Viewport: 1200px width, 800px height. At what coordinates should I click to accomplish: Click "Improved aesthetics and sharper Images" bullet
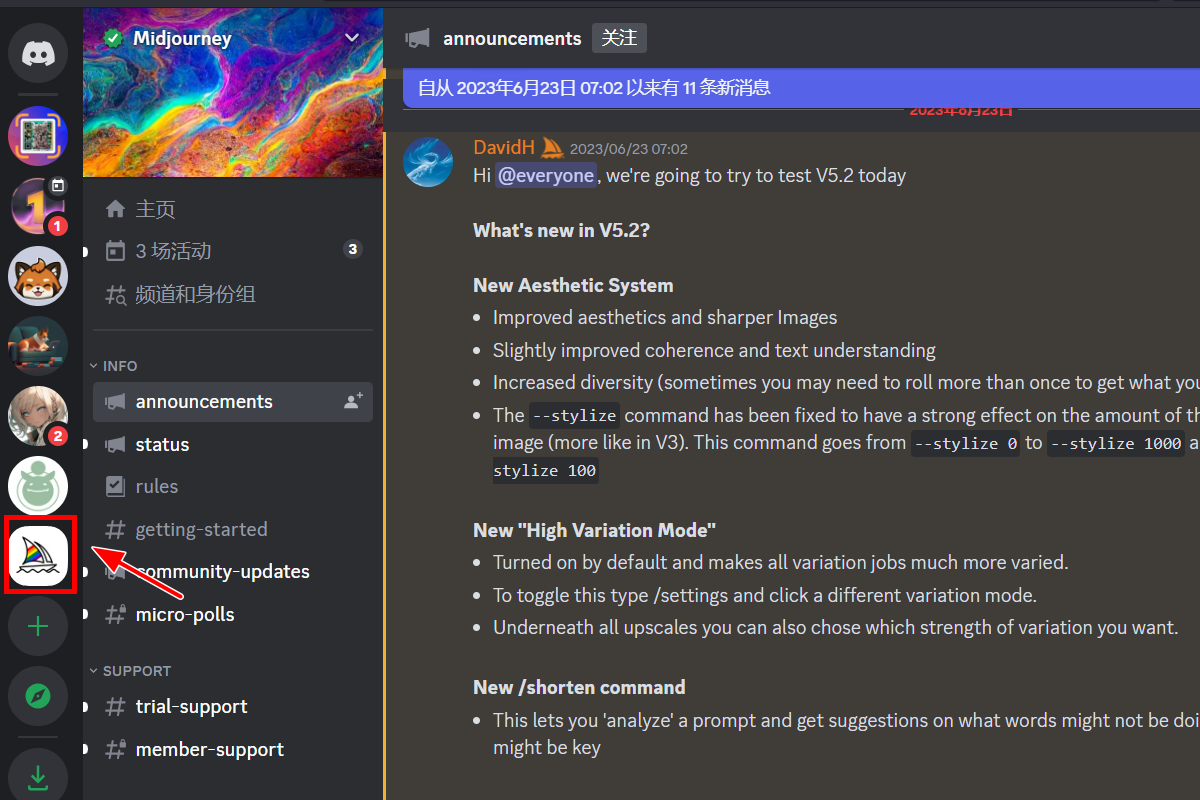[665, 318]
